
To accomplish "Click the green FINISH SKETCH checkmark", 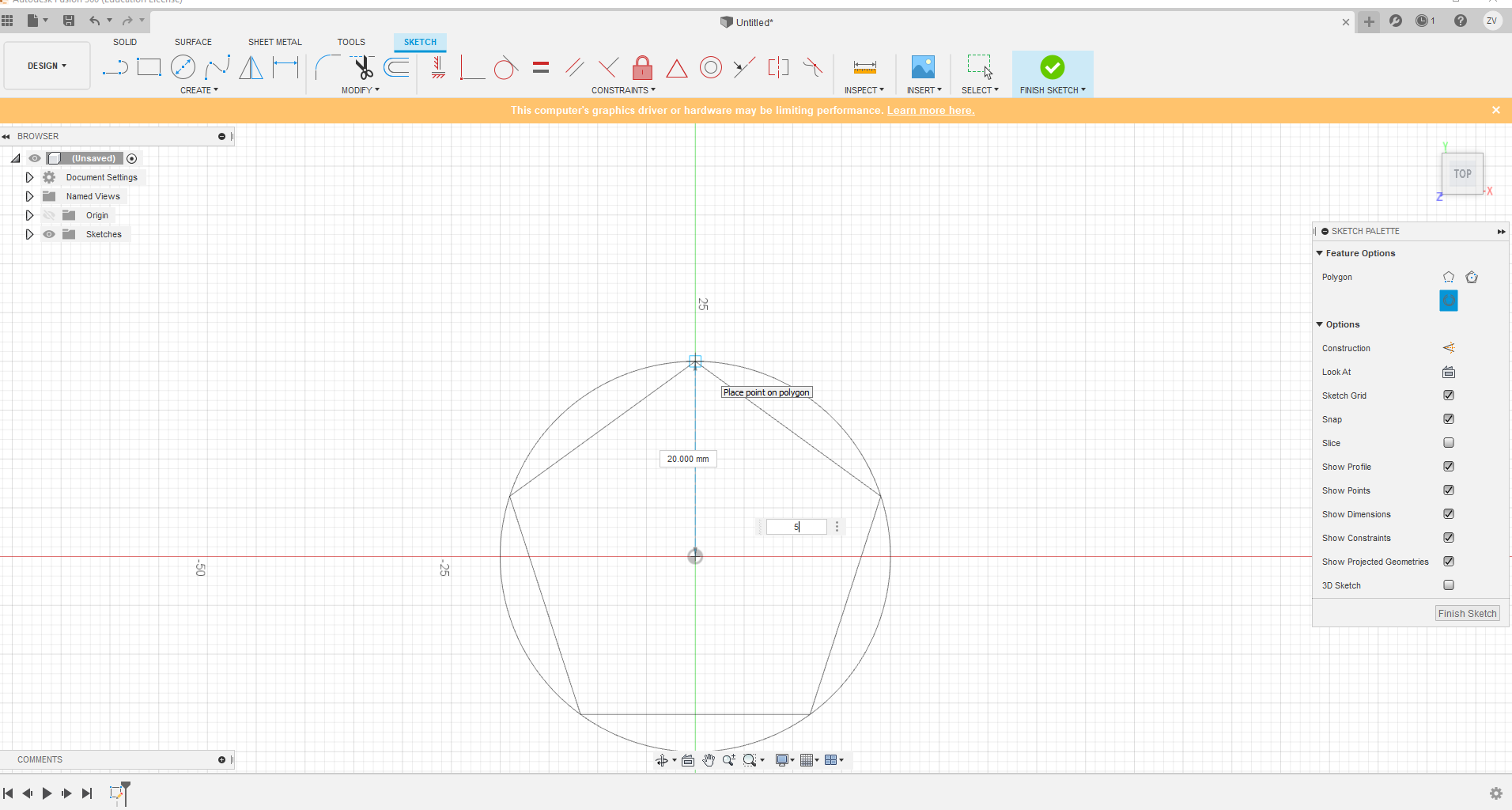I will click(1053, 67).
